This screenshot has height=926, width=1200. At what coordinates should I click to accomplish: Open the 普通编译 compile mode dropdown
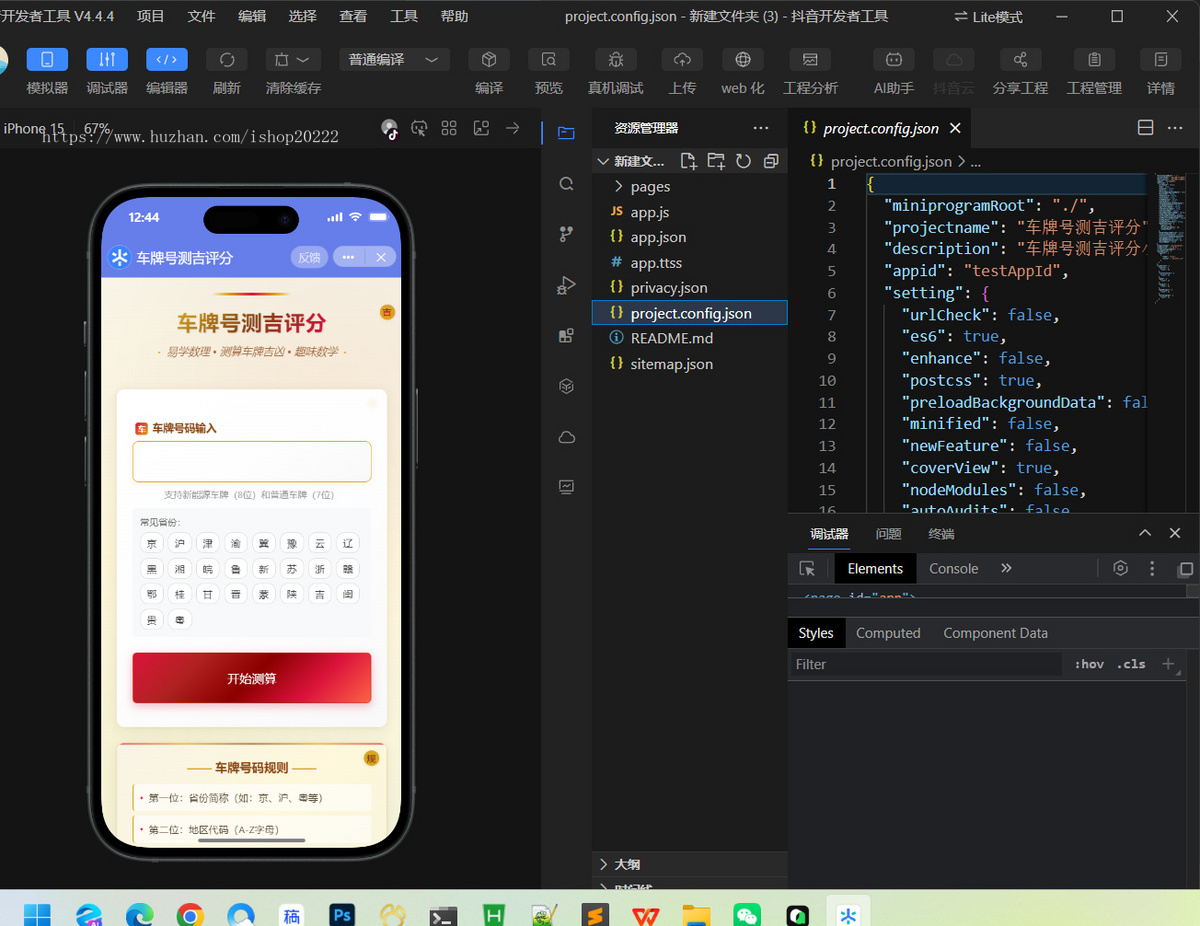(x=395, y=60)
